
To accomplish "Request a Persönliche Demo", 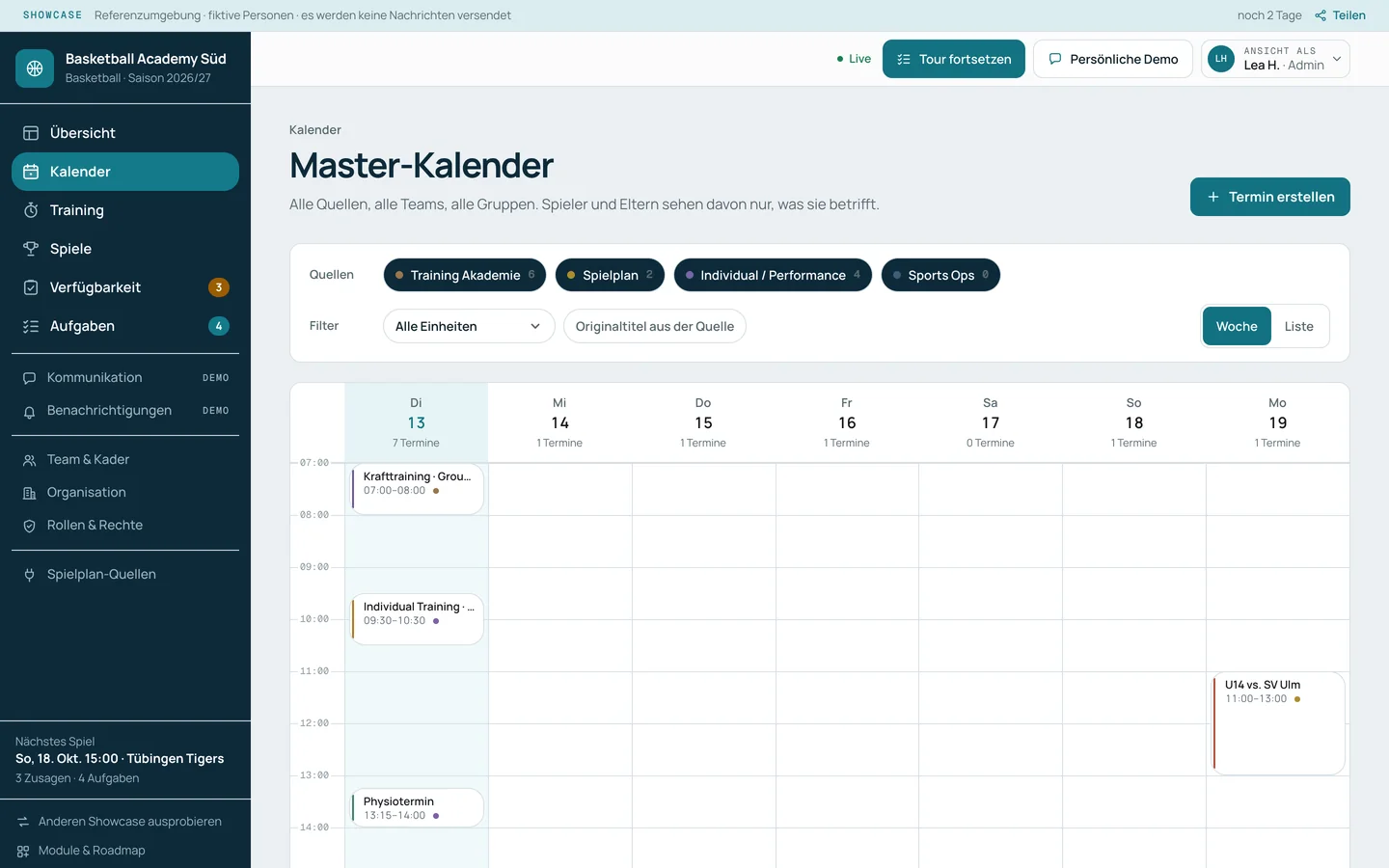I will click(1113, 59).
